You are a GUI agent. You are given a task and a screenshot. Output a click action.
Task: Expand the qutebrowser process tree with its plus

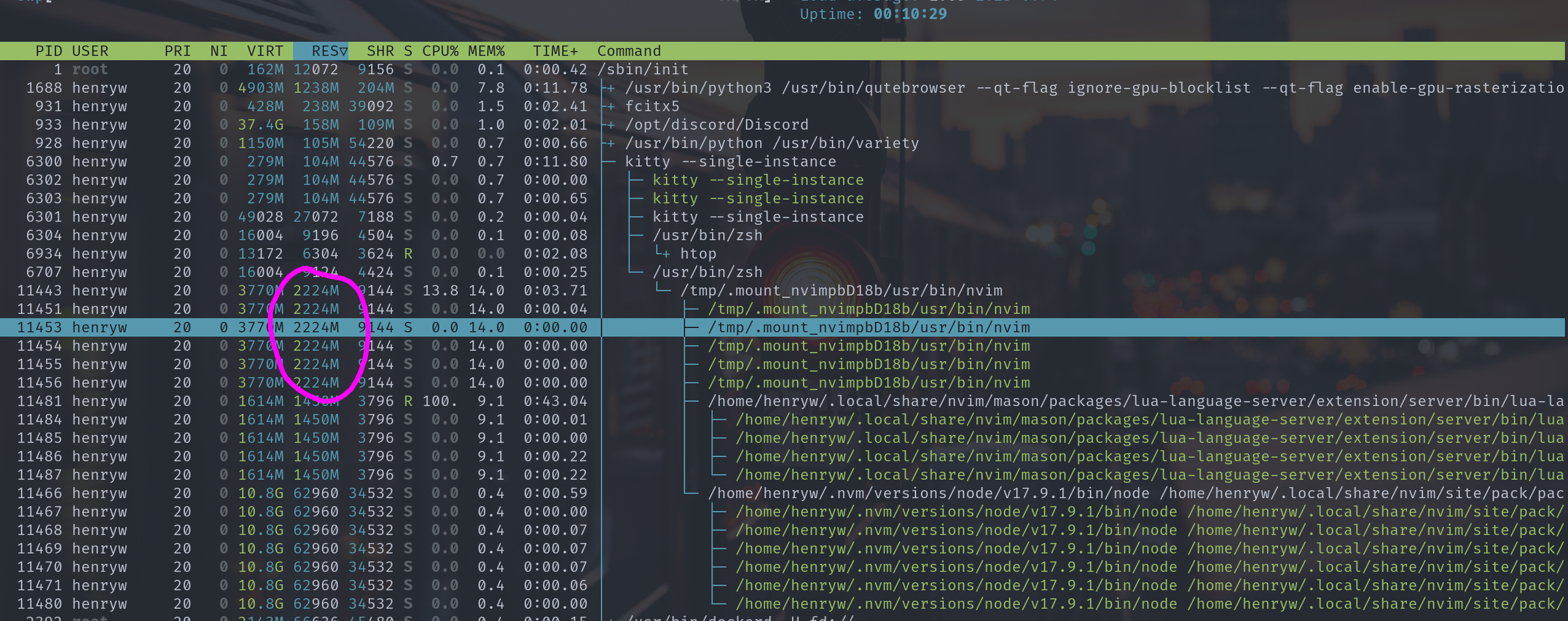[x=611, y=88]
